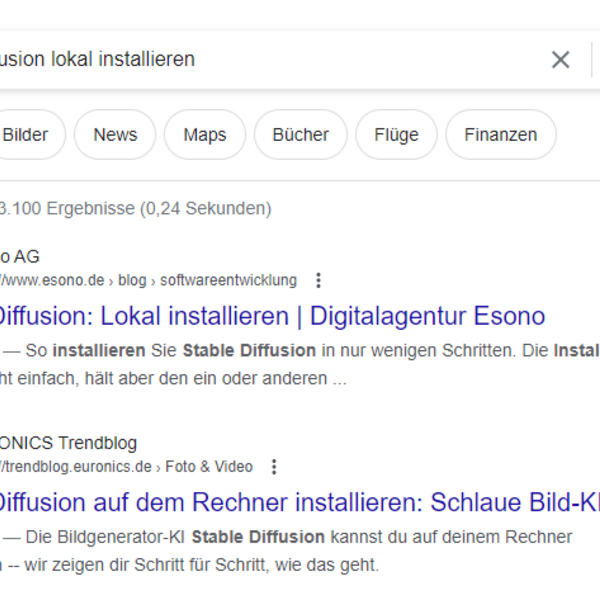
Task: Select the Flüge search filter
Action: (396, 135)
